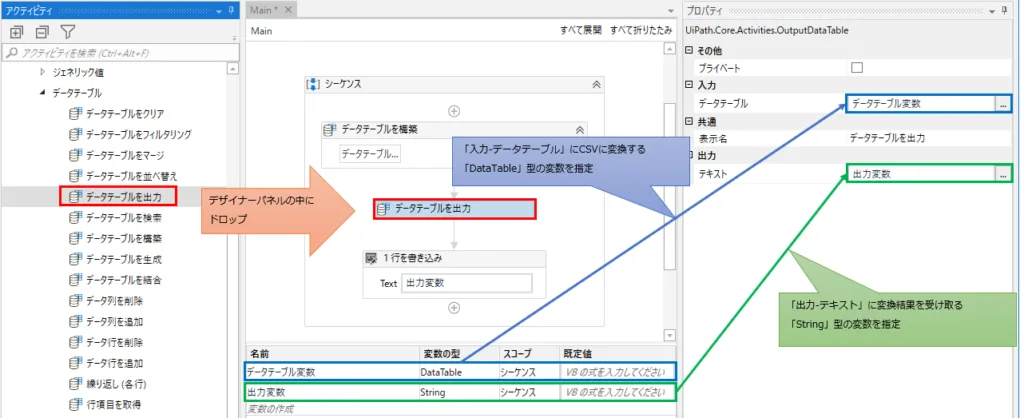
Task: Select the データテーブルをクリア activity
Action: (x=118, y=114)
